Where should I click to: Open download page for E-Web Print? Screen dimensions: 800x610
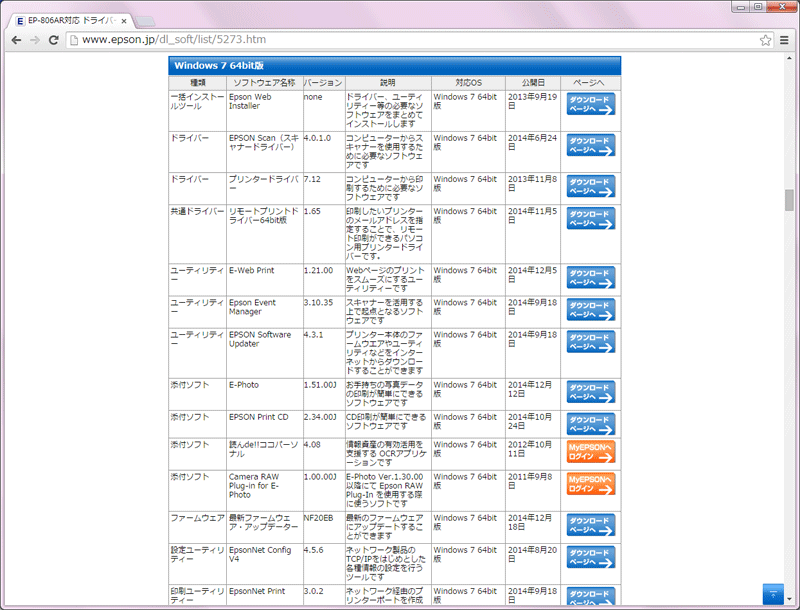pos(591,278)
